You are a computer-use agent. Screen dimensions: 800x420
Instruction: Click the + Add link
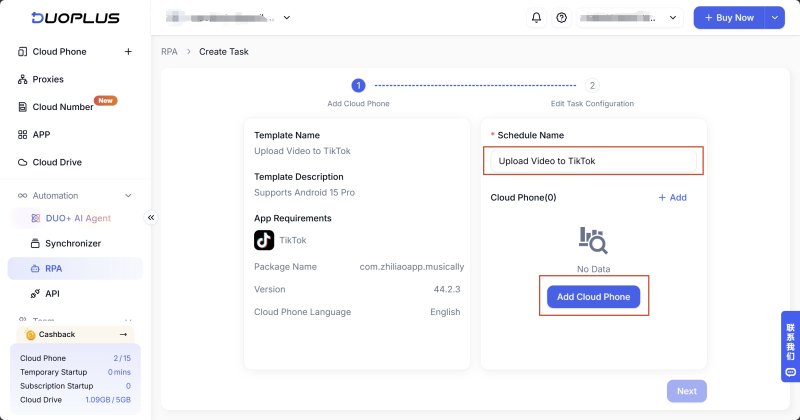(672, 197)
